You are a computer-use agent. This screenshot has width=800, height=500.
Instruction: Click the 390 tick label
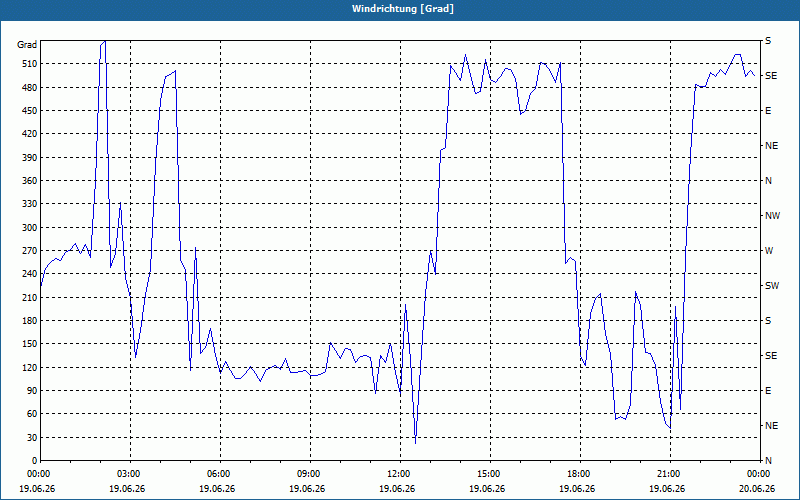pyautogui.click(x=29, y=158)
